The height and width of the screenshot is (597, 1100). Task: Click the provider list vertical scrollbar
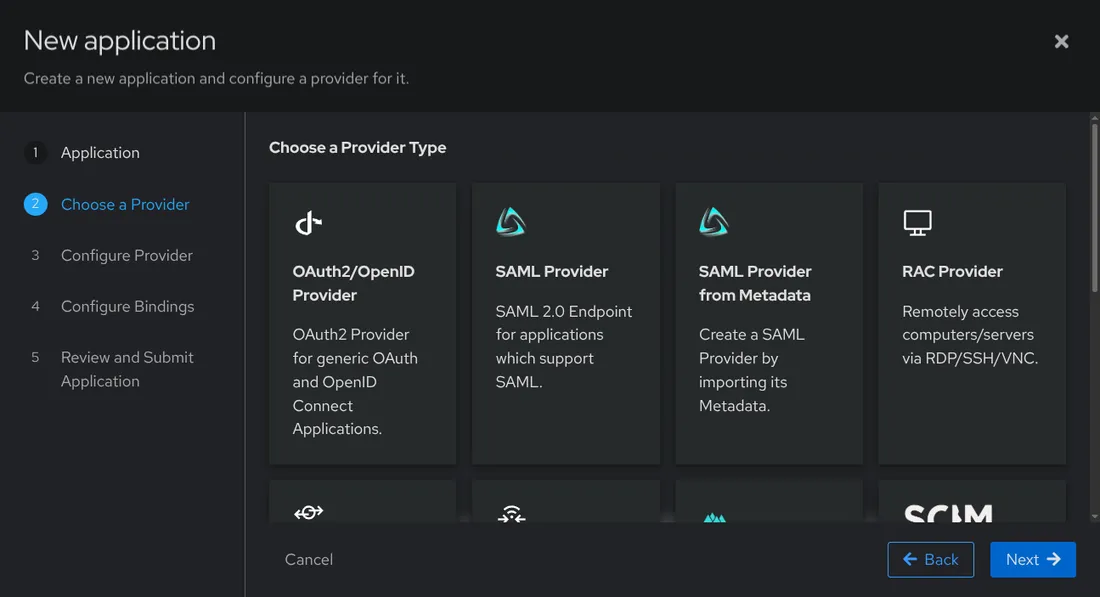[x=1094, y=209]
